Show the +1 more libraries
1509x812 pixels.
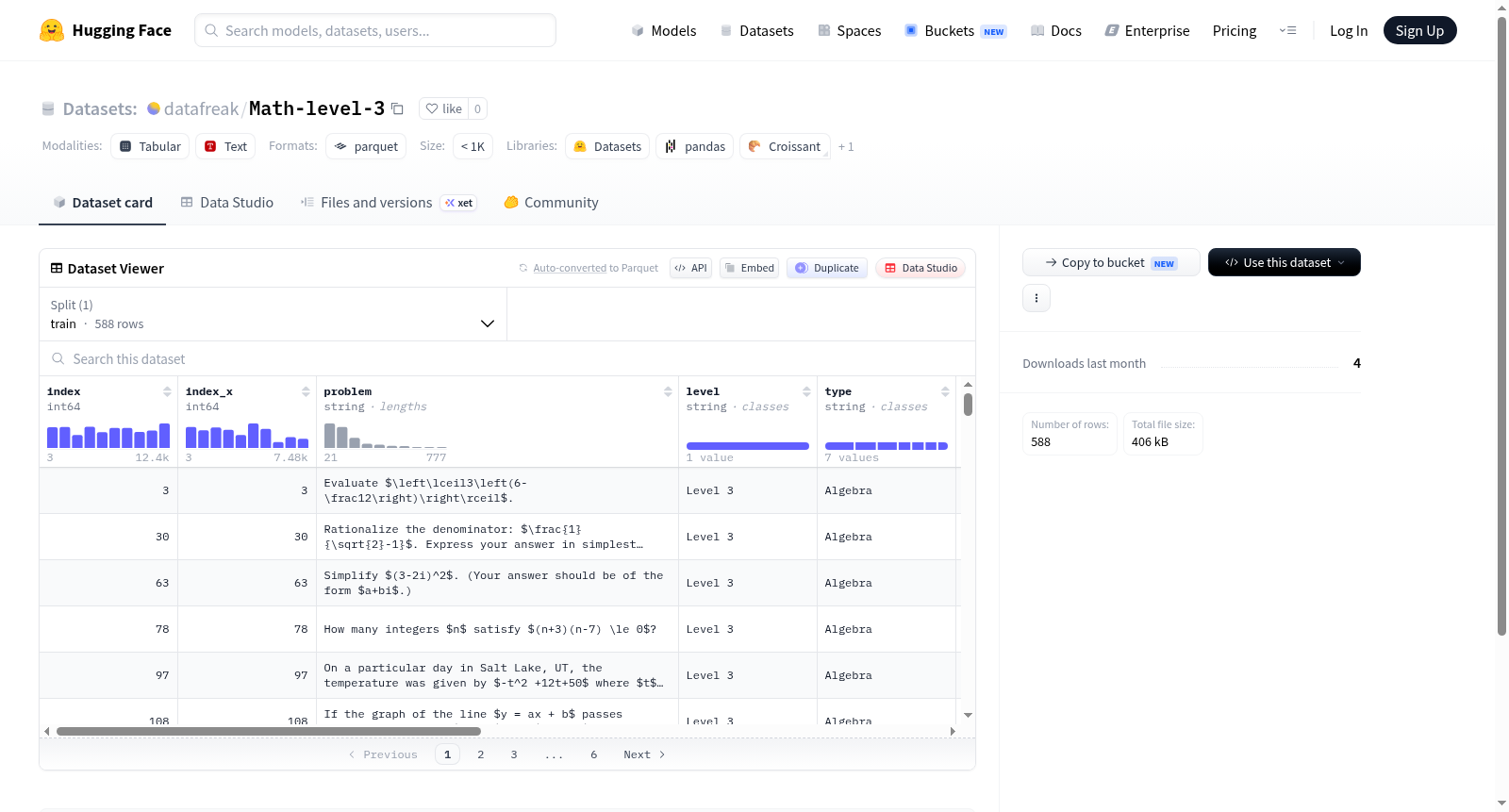[846, 146]
